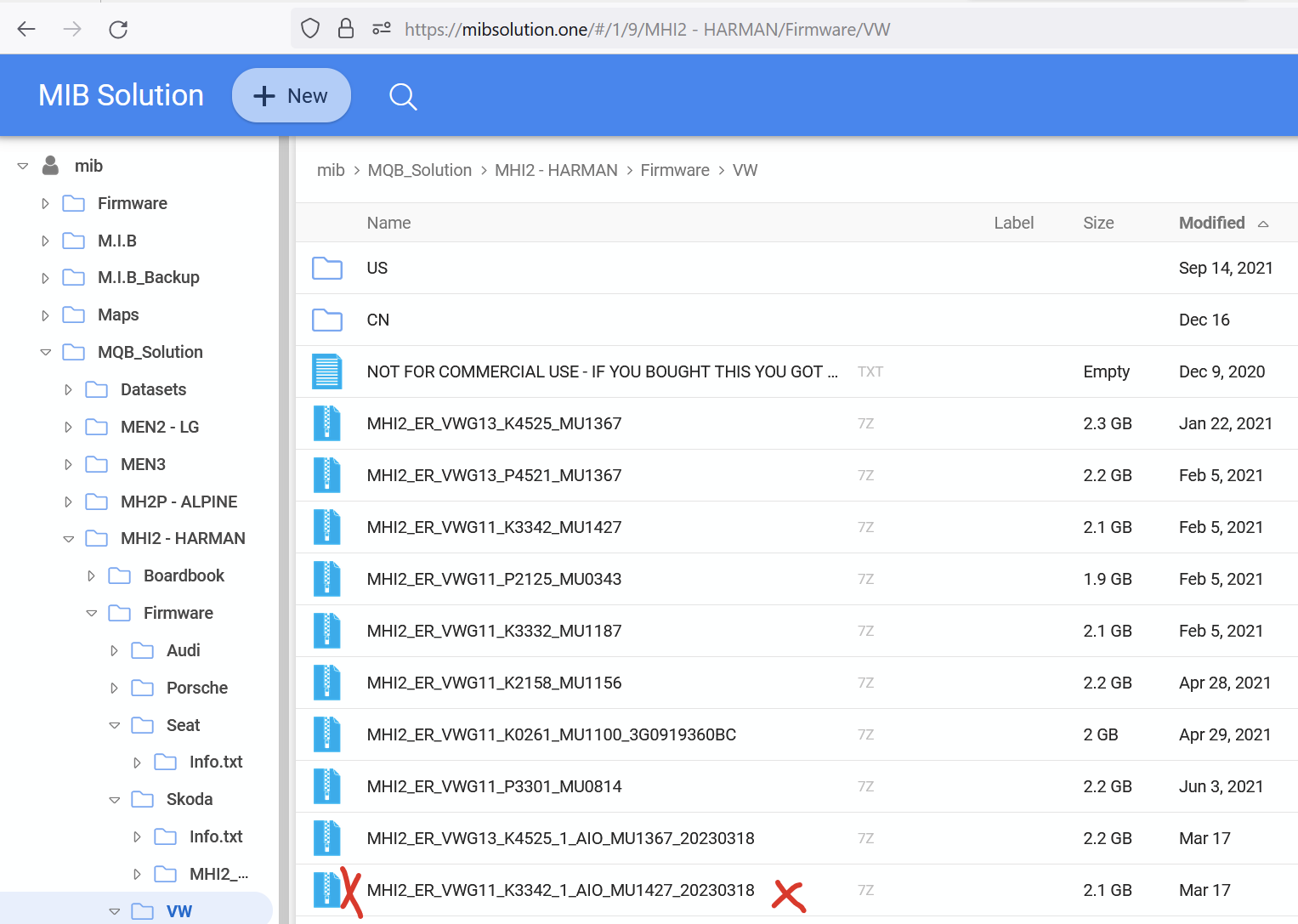This screenshot has width=1298, height=924.
Task: Click the browser address bar URL
Action: (x=646, y=30)
